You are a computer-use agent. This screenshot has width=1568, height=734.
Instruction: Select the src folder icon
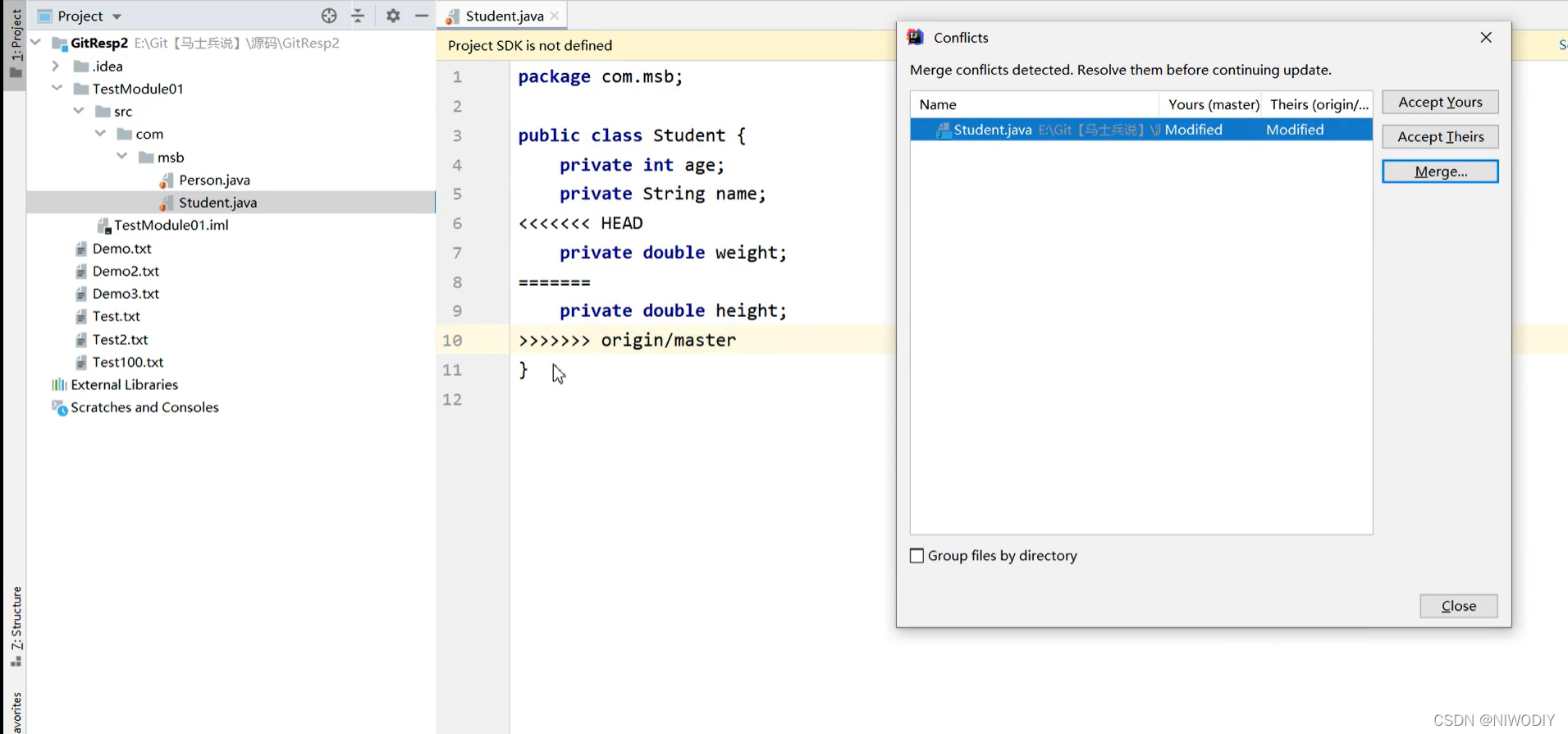103,111
